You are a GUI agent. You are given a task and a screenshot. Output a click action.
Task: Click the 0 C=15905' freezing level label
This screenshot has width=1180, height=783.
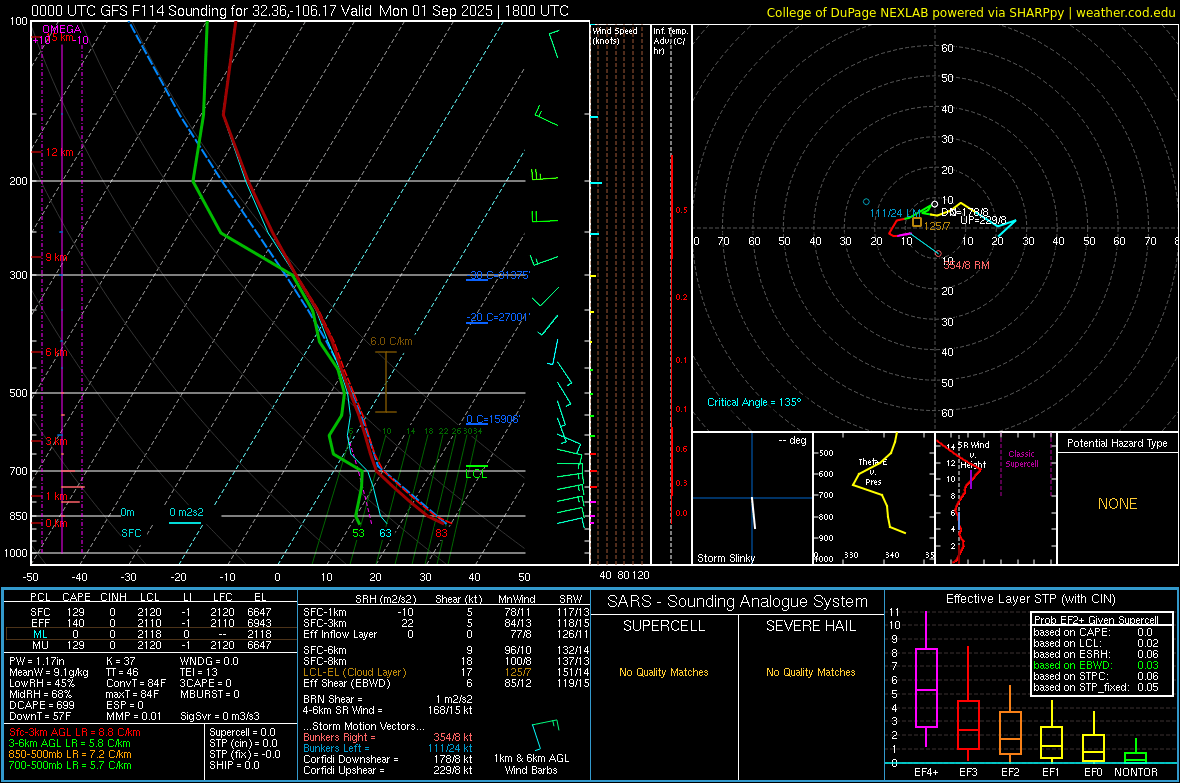[x=493, y=419]
